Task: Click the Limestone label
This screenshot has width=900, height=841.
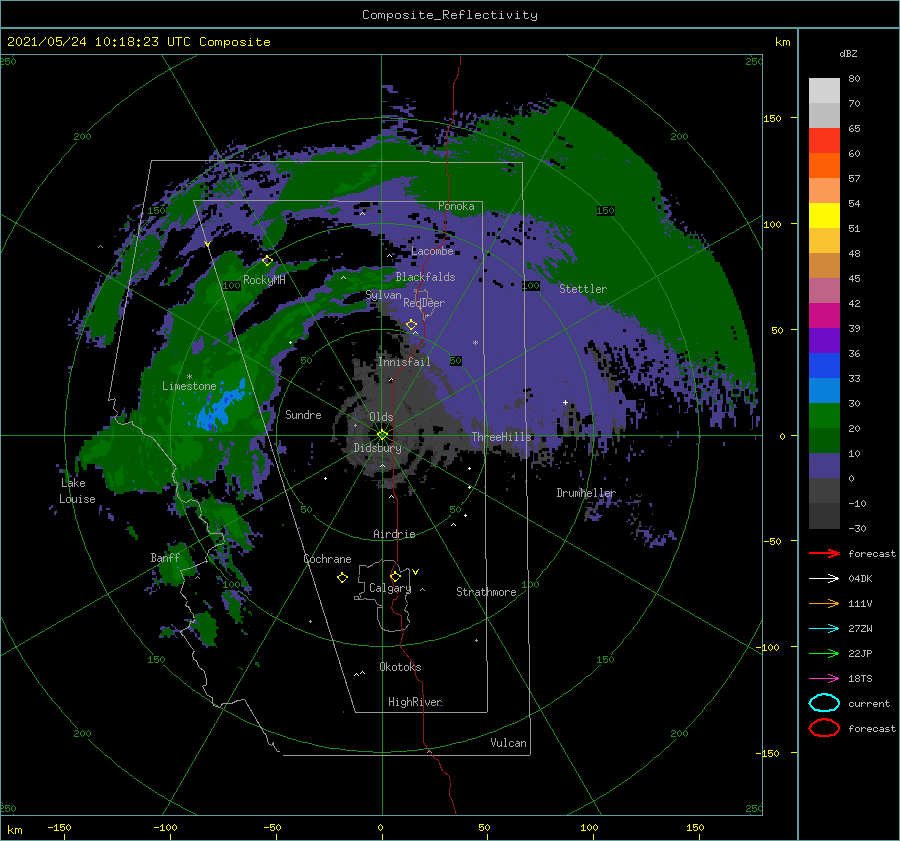Action: [x=189, y=386]
